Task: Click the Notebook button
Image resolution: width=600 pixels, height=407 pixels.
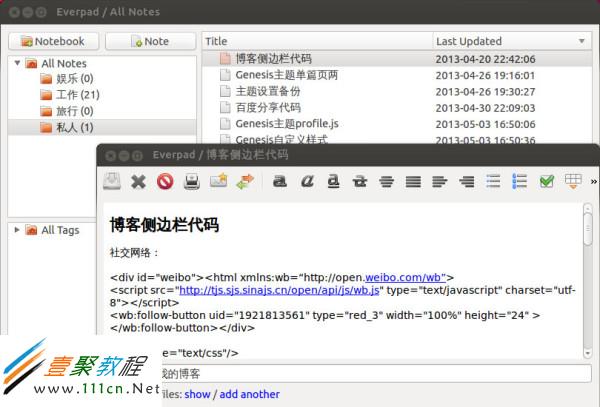Action: point(55,41)
